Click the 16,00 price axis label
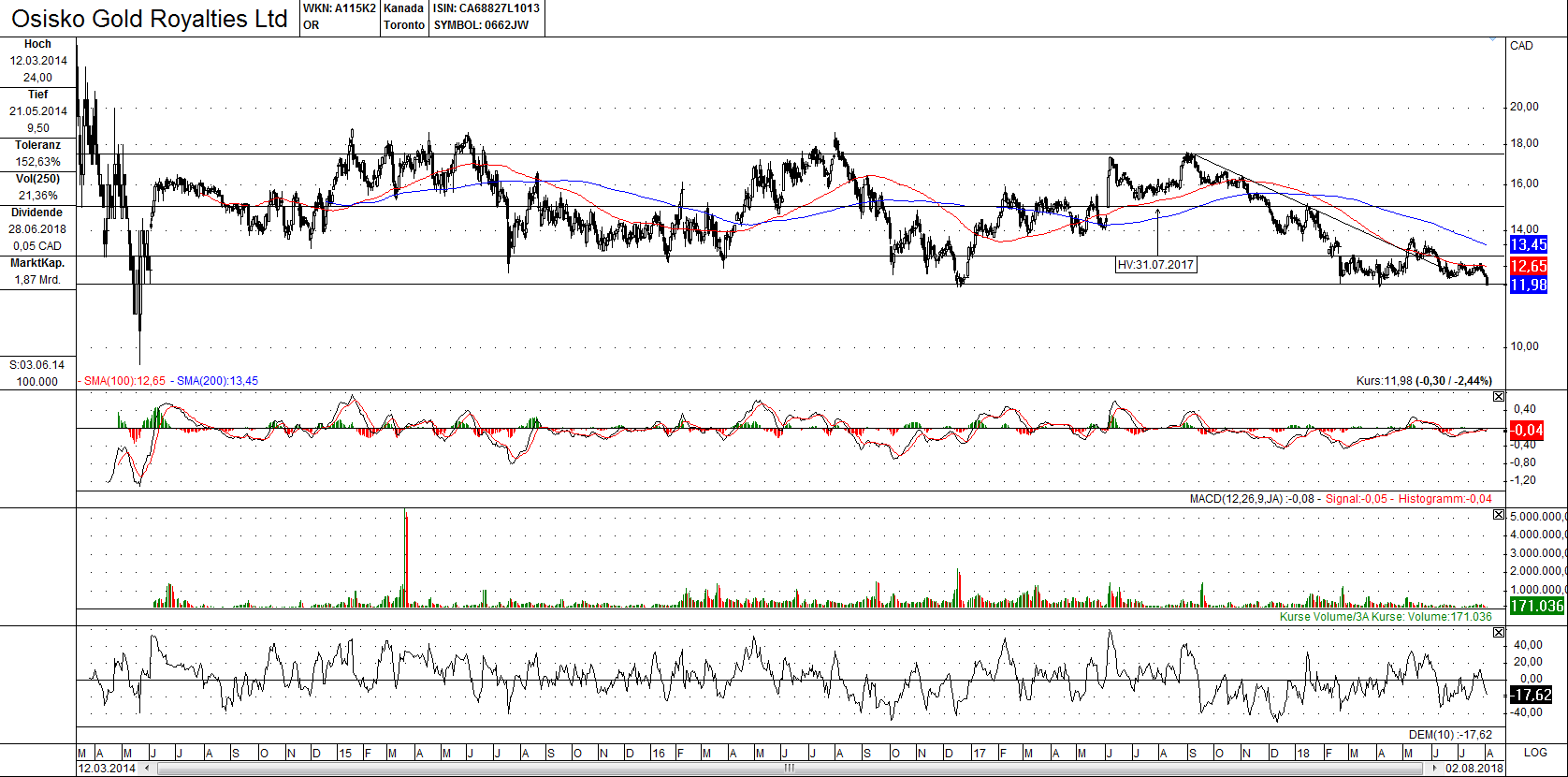This screenshot has width=1568, height=777. pos(1525,183)
